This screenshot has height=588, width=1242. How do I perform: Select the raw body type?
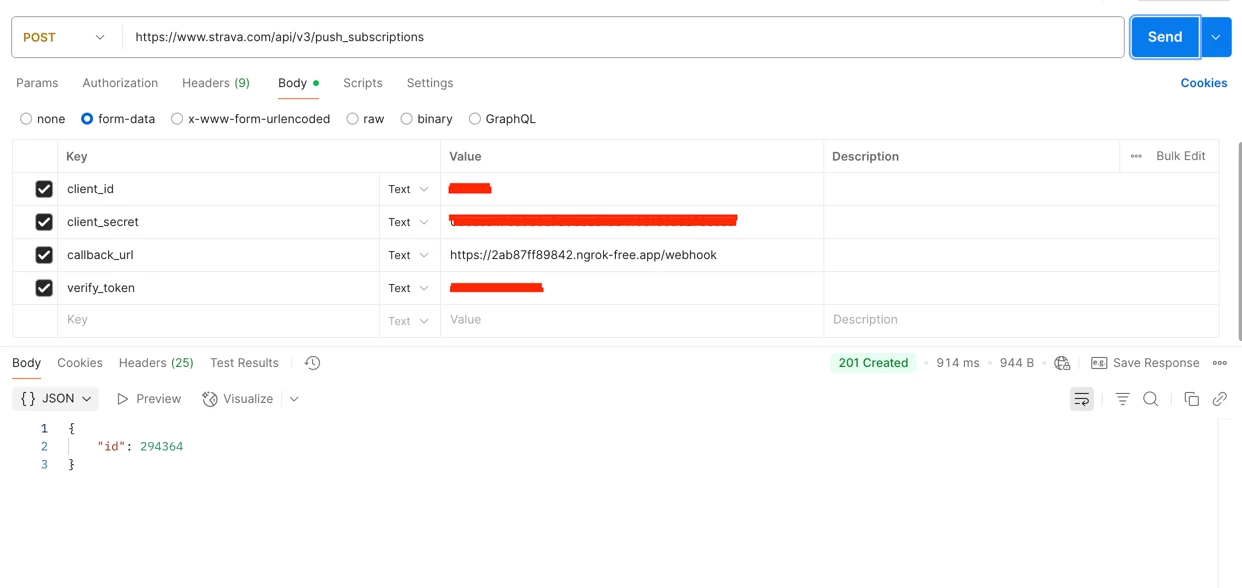352,119
